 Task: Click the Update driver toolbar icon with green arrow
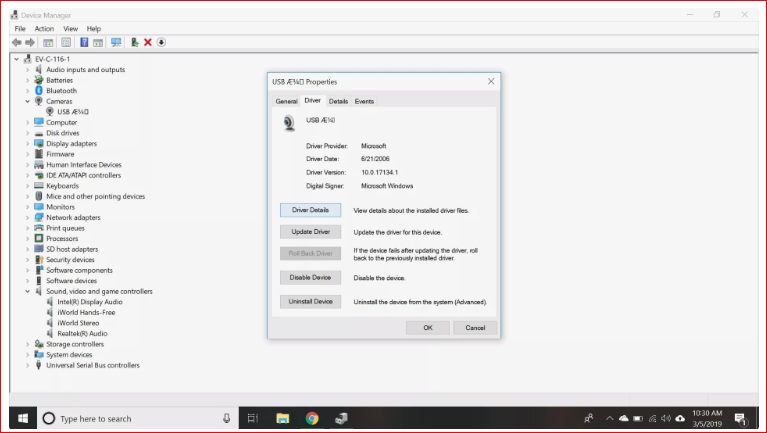tap(135, 43)
